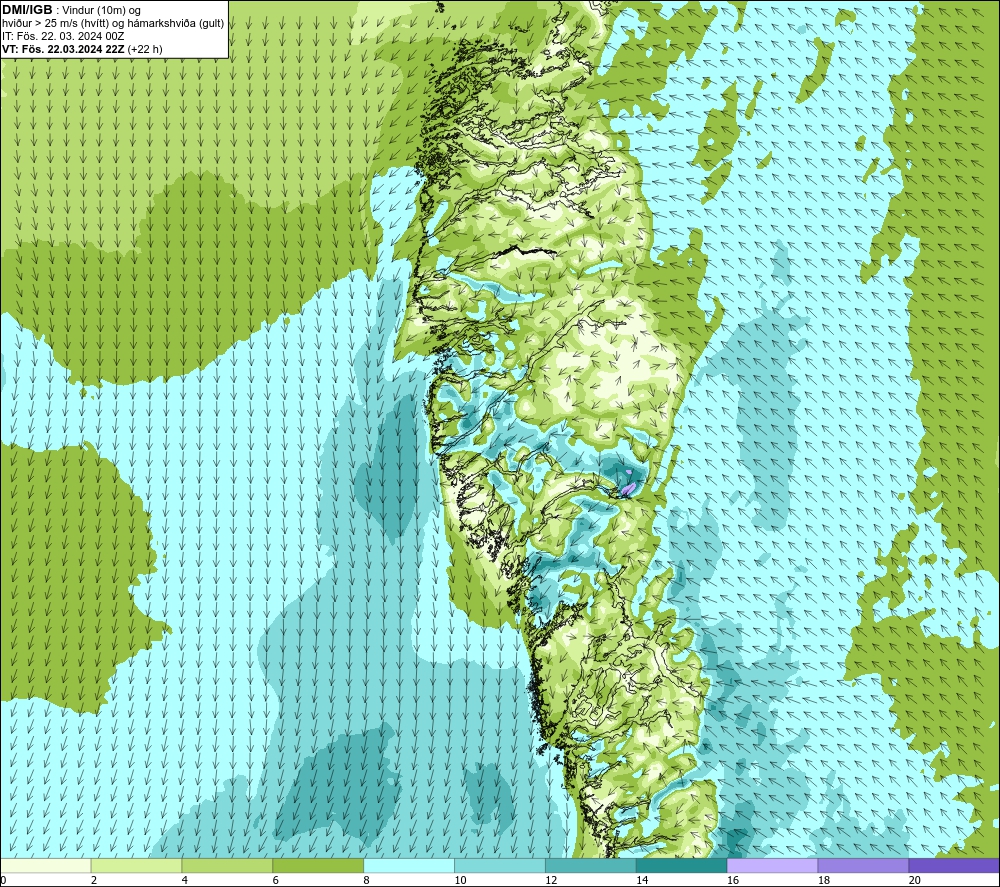1000x887 pixels.
Task: Click the 8–10 m/s light cyan swatch
Action: (409, 865)
